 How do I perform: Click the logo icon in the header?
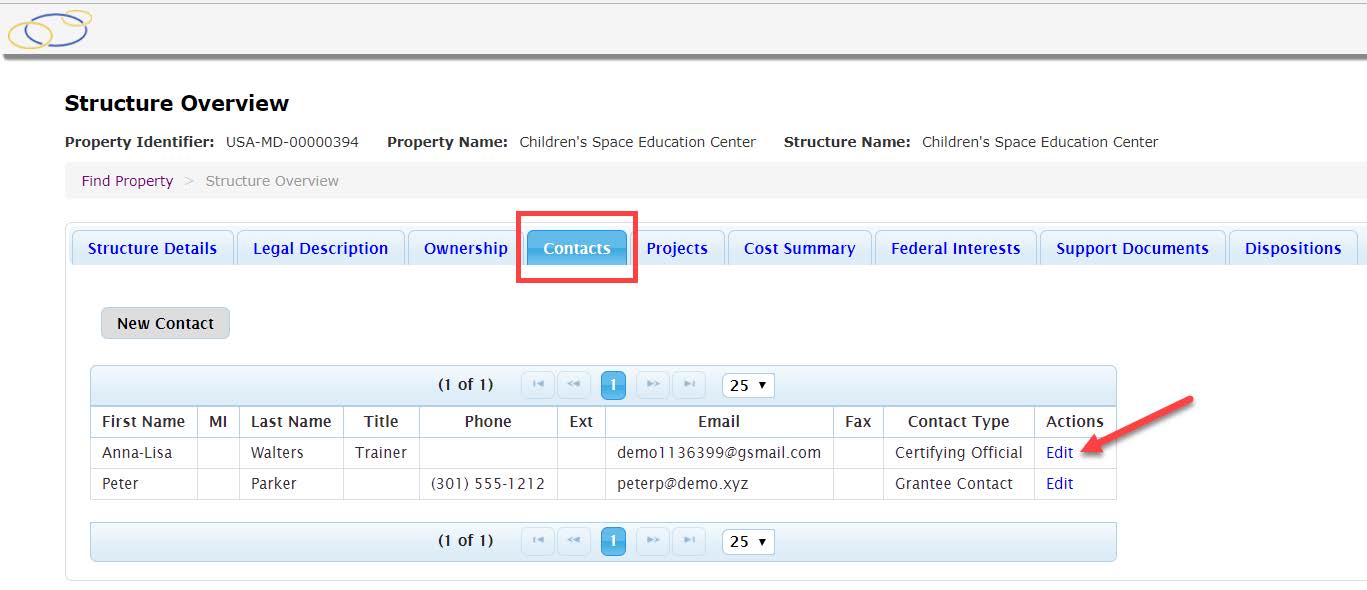pos(49,30)
